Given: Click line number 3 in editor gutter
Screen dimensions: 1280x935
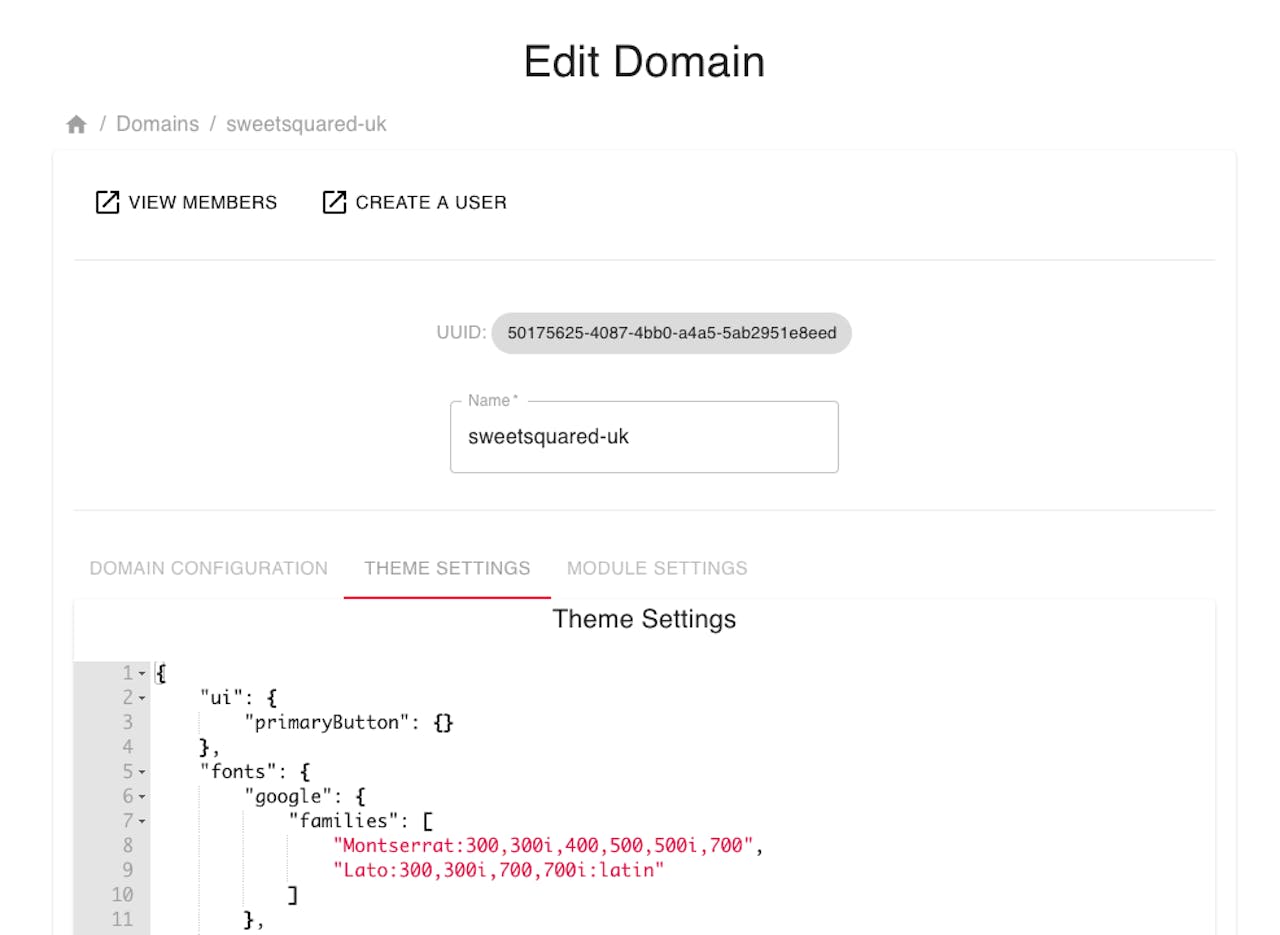Looking at the screenshot, I should coord(127,722).
